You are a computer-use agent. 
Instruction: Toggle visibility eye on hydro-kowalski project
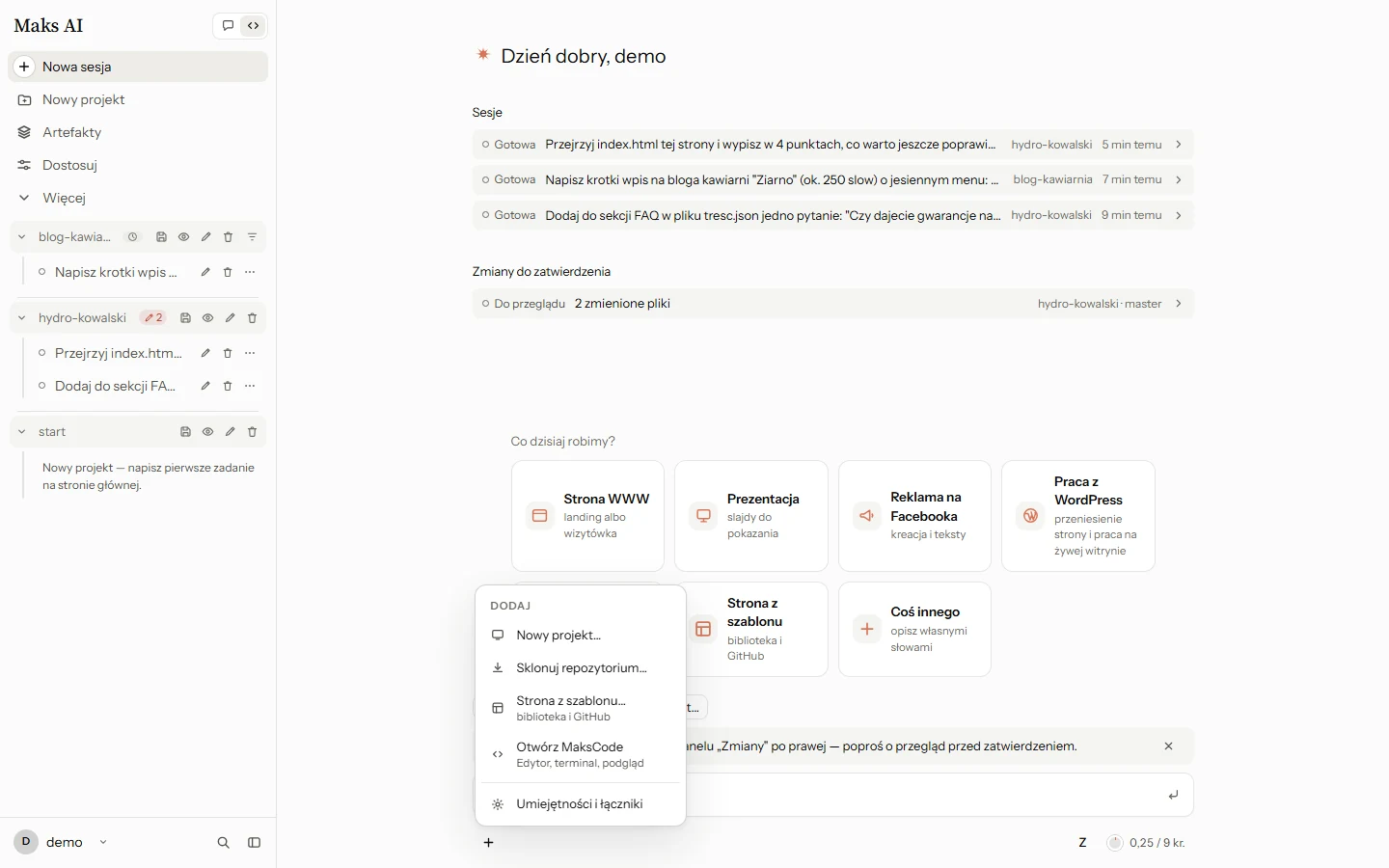207,318
